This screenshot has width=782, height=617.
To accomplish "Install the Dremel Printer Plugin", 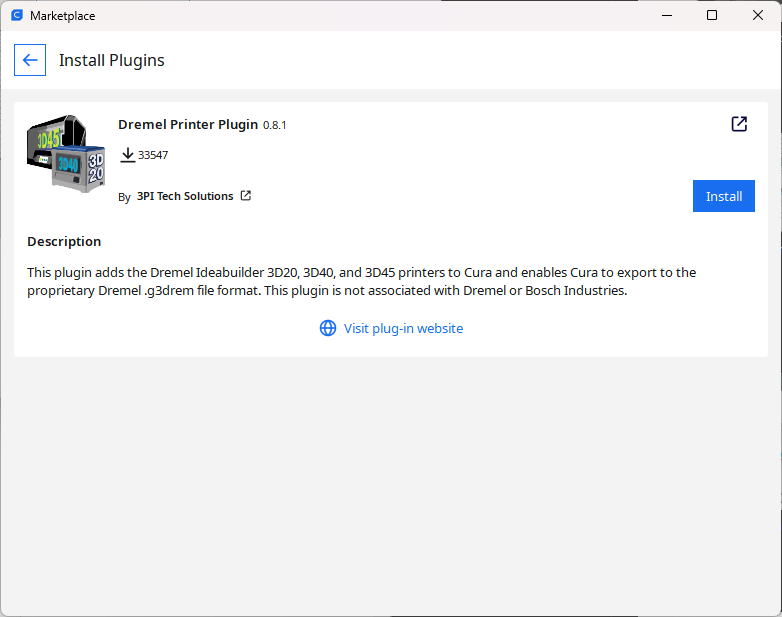I will (x=724, y=196).
